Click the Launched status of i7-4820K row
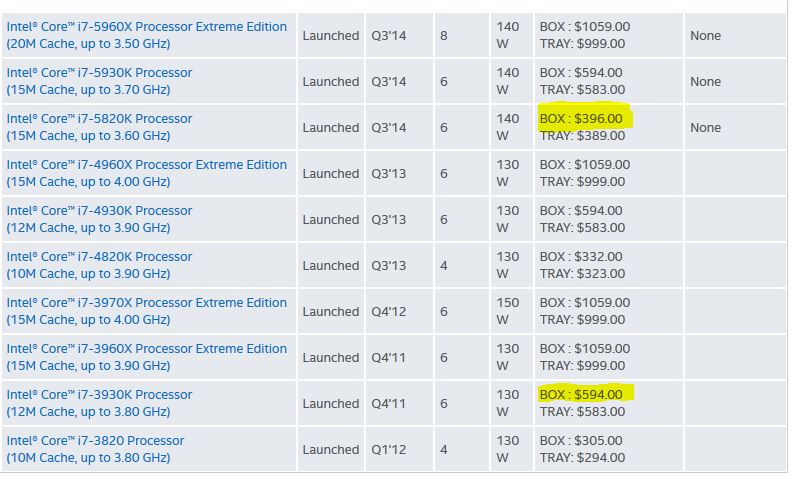The width and height of the screenshot is (792, 477). [x=330, y=266]
